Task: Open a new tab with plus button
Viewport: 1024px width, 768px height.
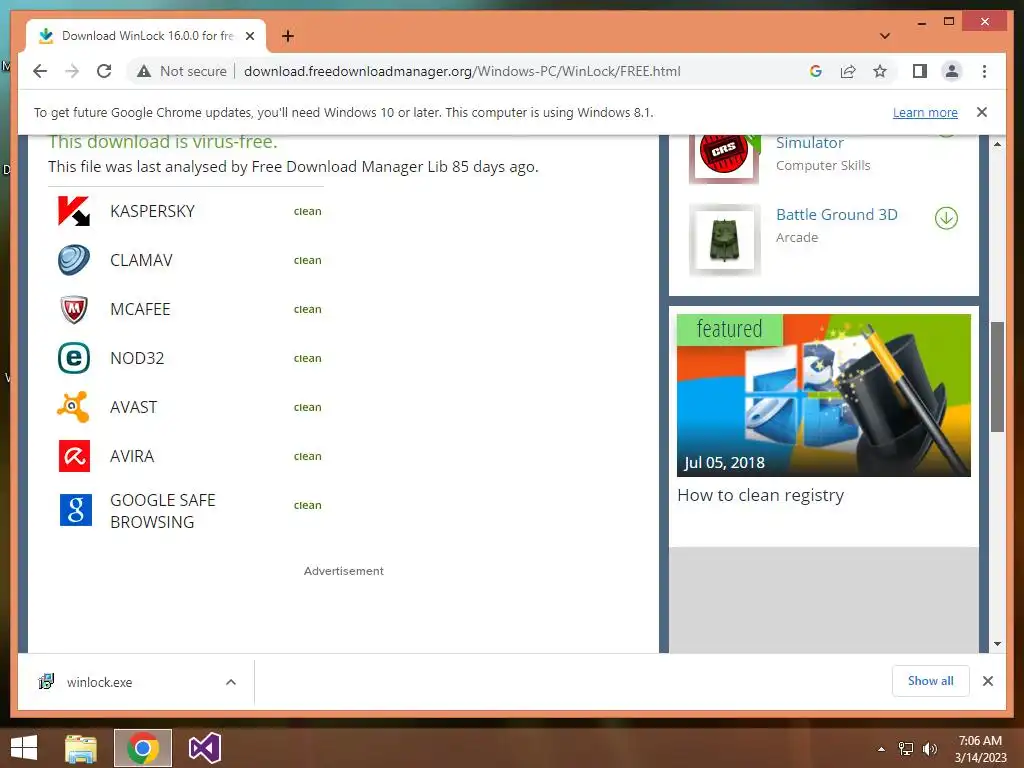Action: pos(287,36)
